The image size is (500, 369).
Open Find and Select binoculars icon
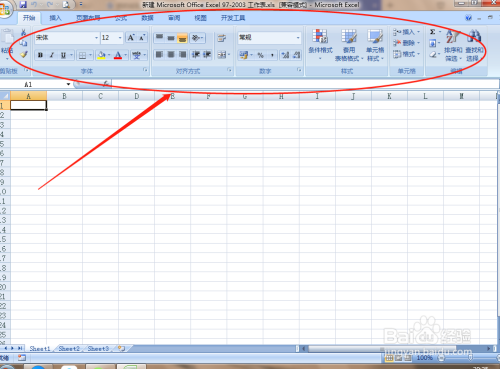point(474,36)
